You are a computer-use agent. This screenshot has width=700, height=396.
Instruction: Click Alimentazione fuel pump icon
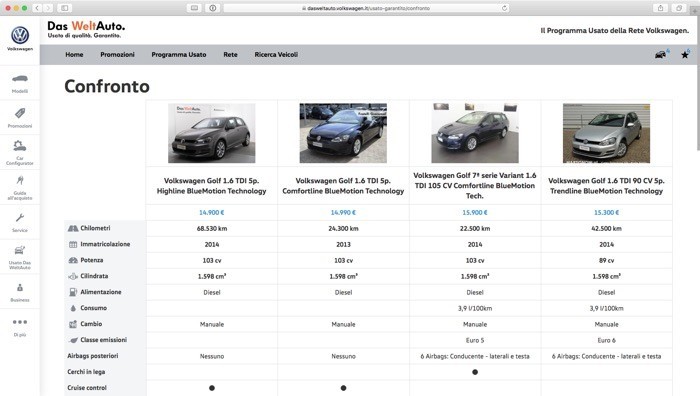pyautogui.click(x=73, y=292)
